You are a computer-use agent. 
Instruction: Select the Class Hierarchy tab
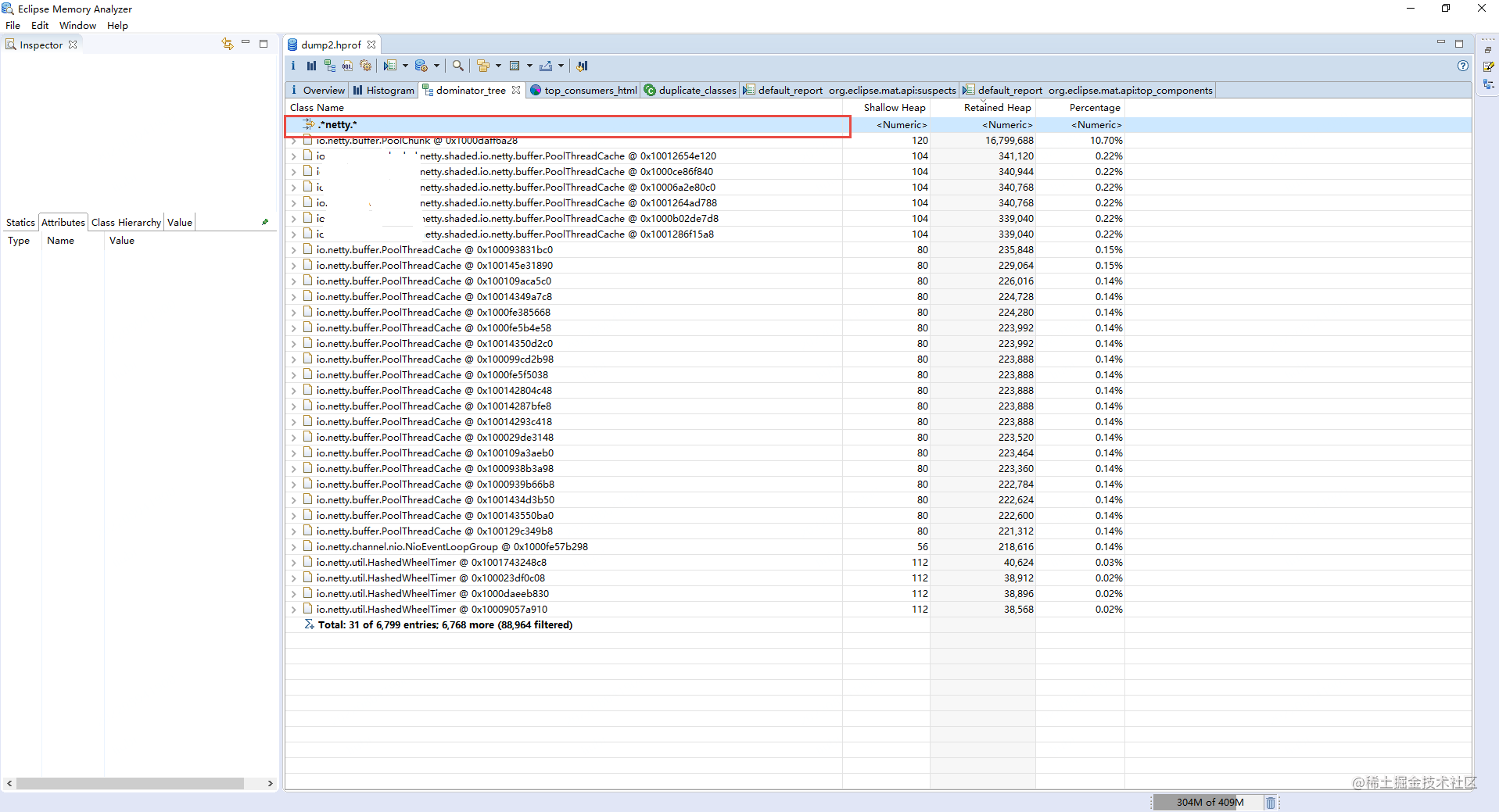[x=126, y=222]
